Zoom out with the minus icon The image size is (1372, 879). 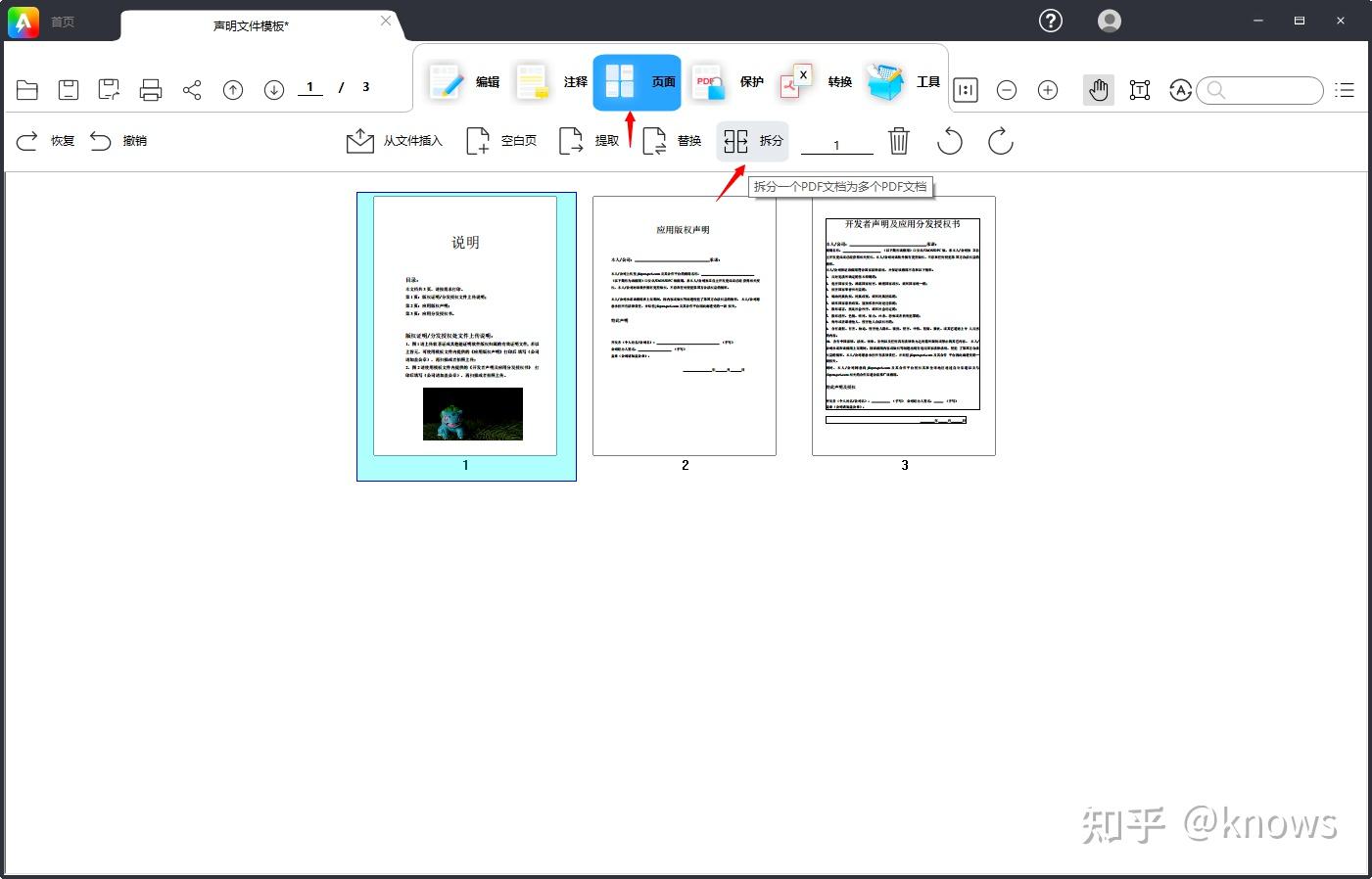(1007, 90)
